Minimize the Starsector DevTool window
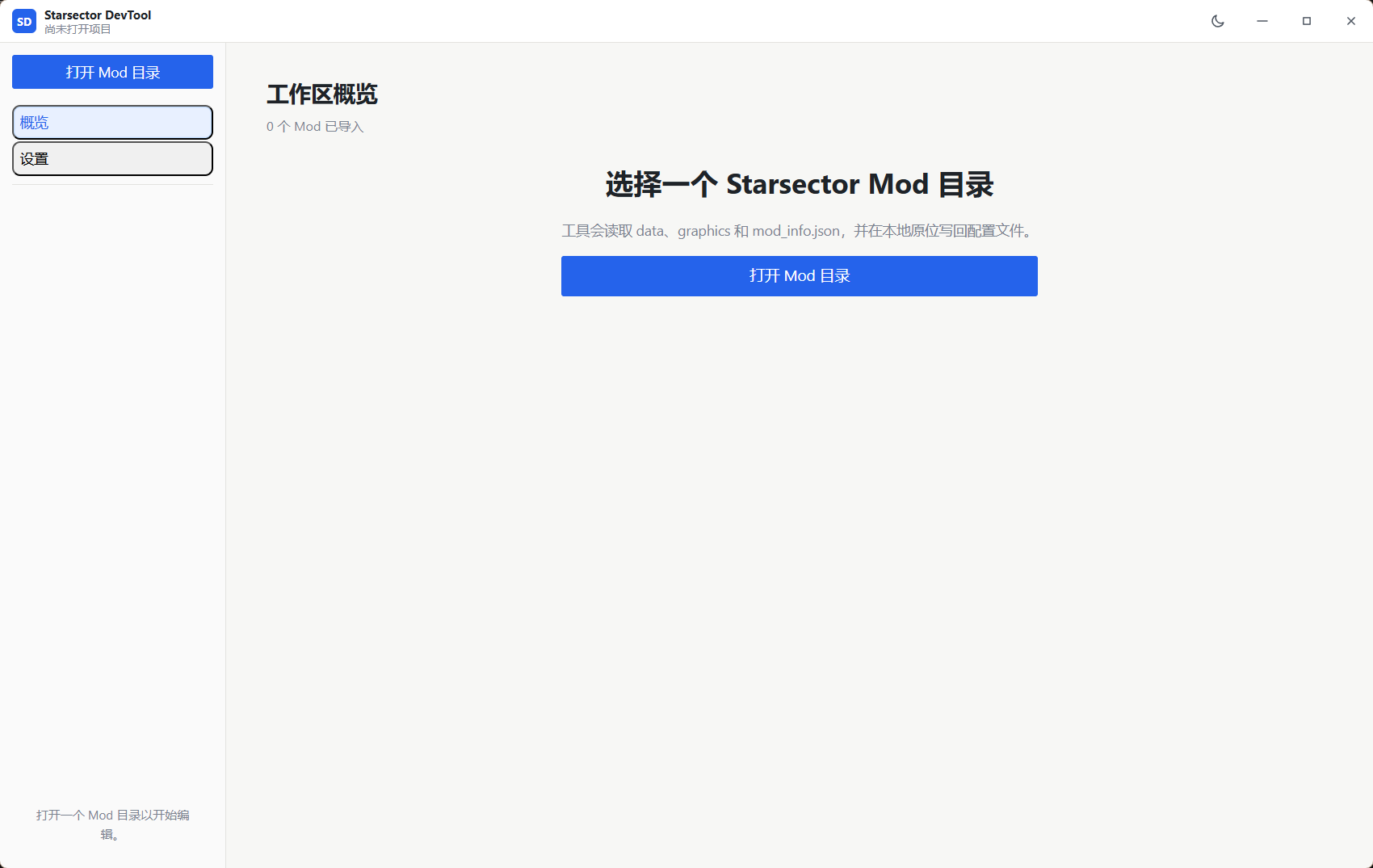Image resolution: width=1373 pixels, height=868 pixels. coord(1262,22)
